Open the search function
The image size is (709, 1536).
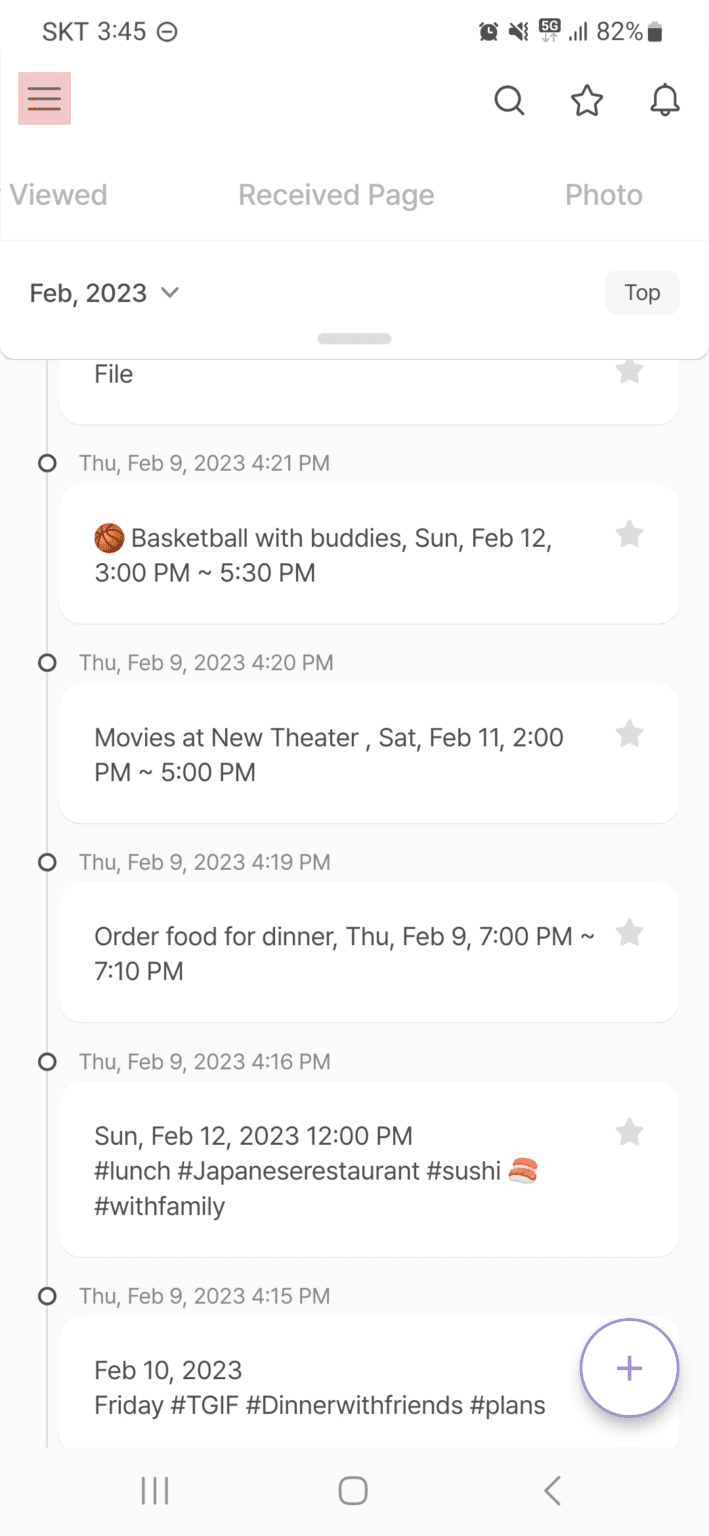point(509,100)
